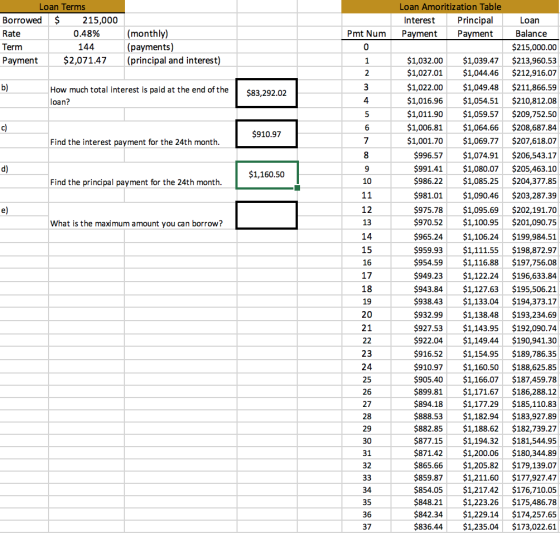The image size is (560, 533).
Task: Click the monthly Rate cell 0.48%
Action: pos(86,34)
